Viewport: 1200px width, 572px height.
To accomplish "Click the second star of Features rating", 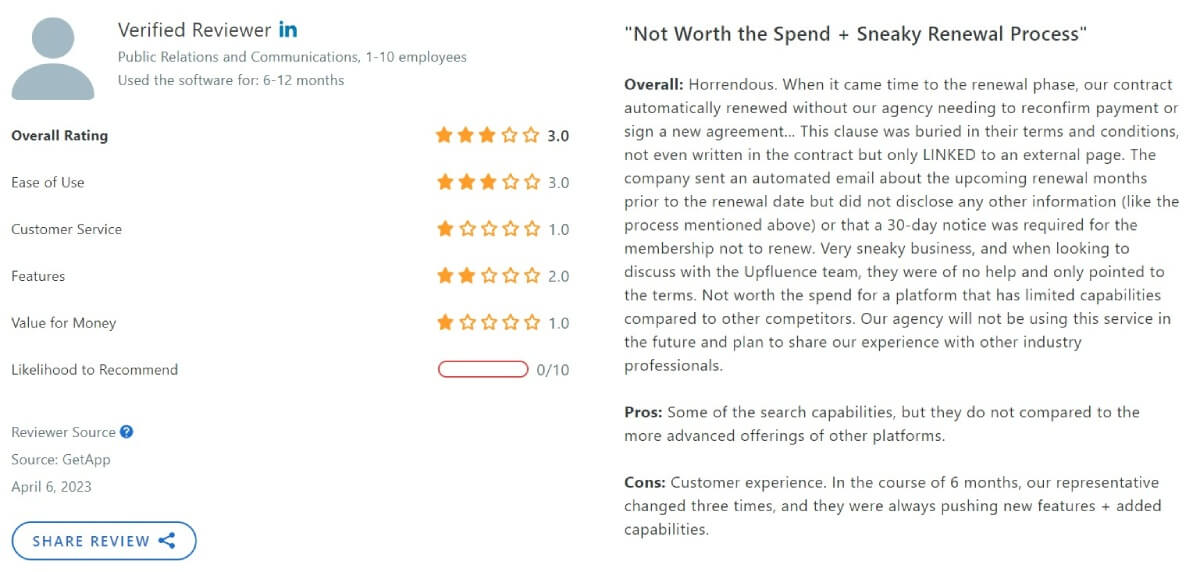I will pyautogui.click(x=466, y=276).
